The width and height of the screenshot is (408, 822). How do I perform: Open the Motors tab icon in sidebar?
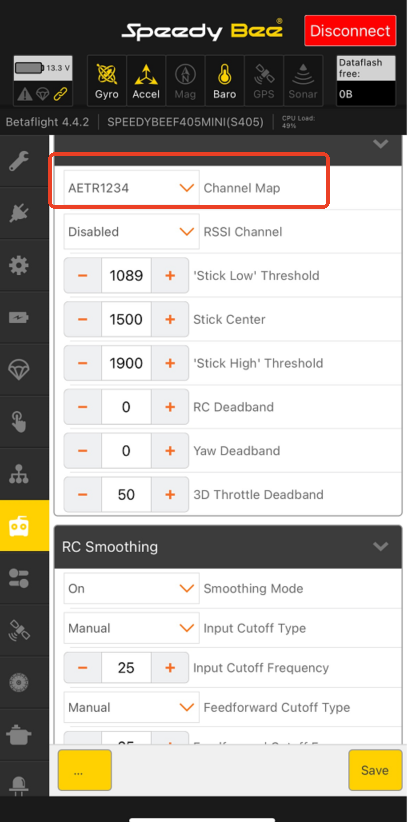point(19,682)
